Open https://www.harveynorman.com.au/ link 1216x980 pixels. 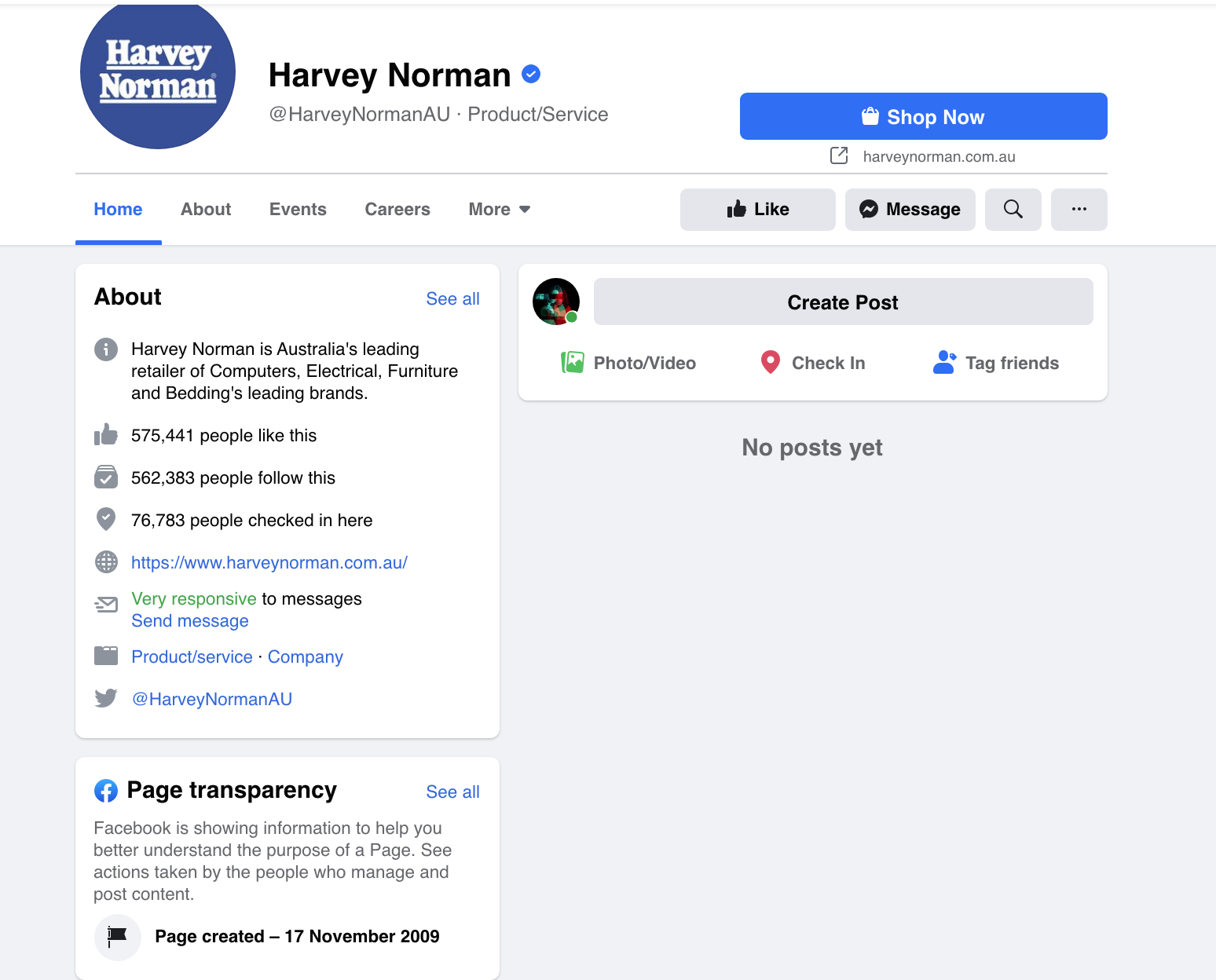[269, 562]
